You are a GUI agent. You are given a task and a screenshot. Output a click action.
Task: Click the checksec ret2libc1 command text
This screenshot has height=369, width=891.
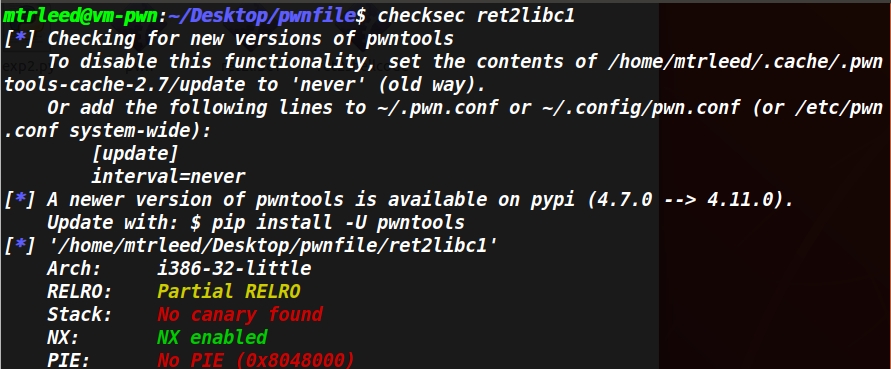(x=476, y=15)
